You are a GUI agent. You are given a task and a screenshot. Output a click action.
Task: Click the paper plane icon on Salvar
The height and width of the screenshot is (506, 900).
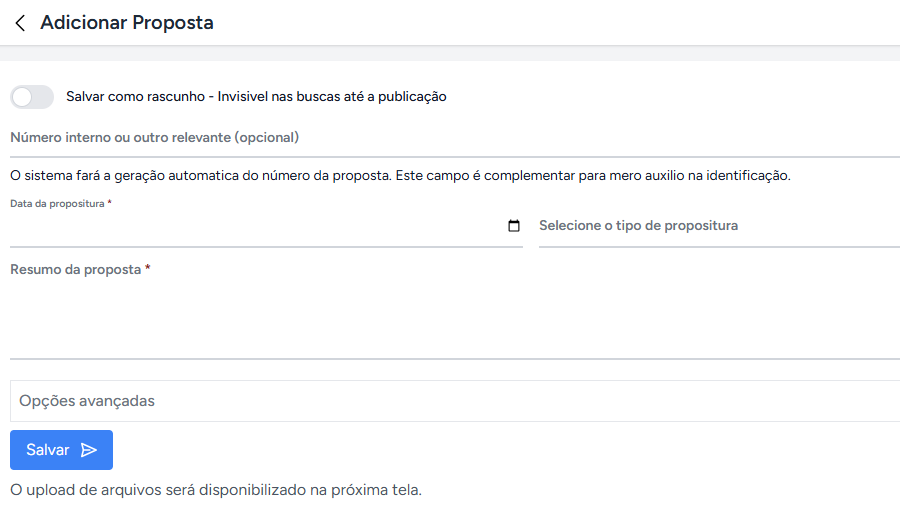tap(89, 450)
